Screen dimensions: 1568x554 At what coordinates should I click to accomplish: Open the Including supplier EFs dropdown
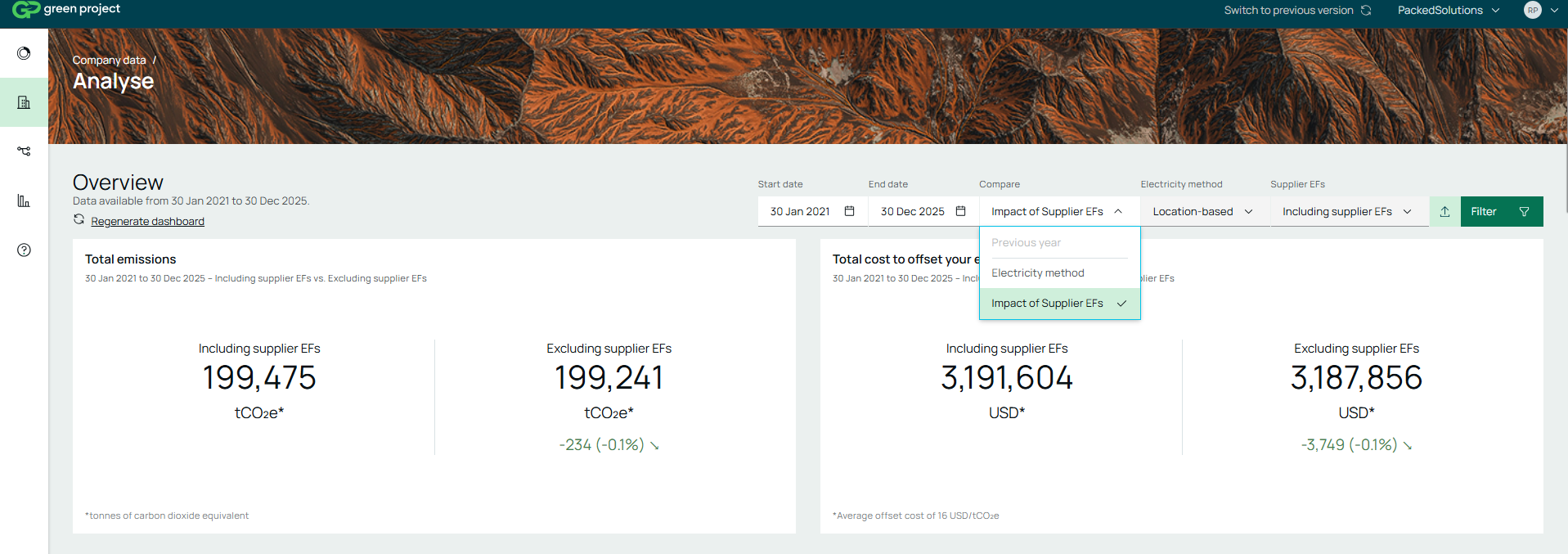point(1347,211)
